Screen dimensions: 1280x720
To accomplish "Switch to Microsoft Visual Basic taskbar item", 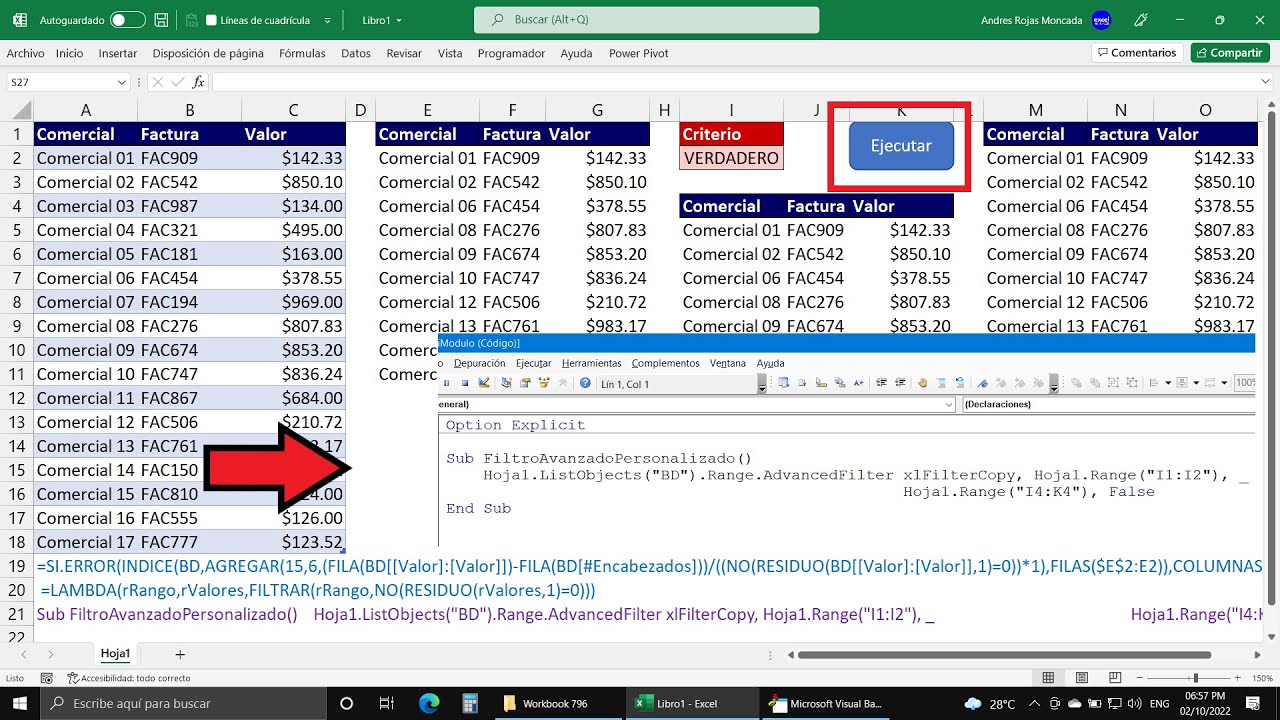I will click(x=826, y=703).
